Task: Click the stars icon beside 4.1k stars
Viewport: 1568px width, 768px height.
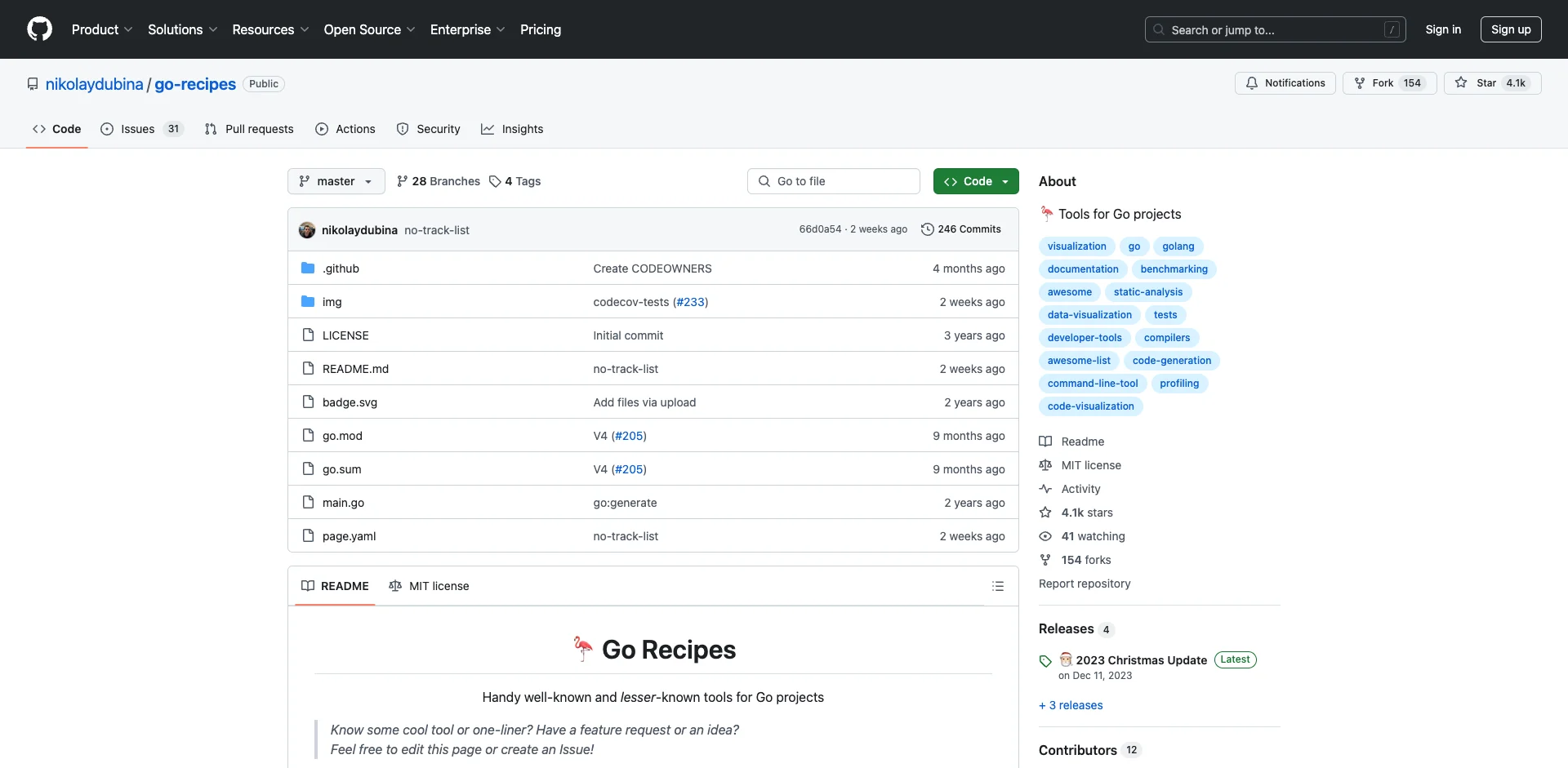Action: [x=1045, y=513]
